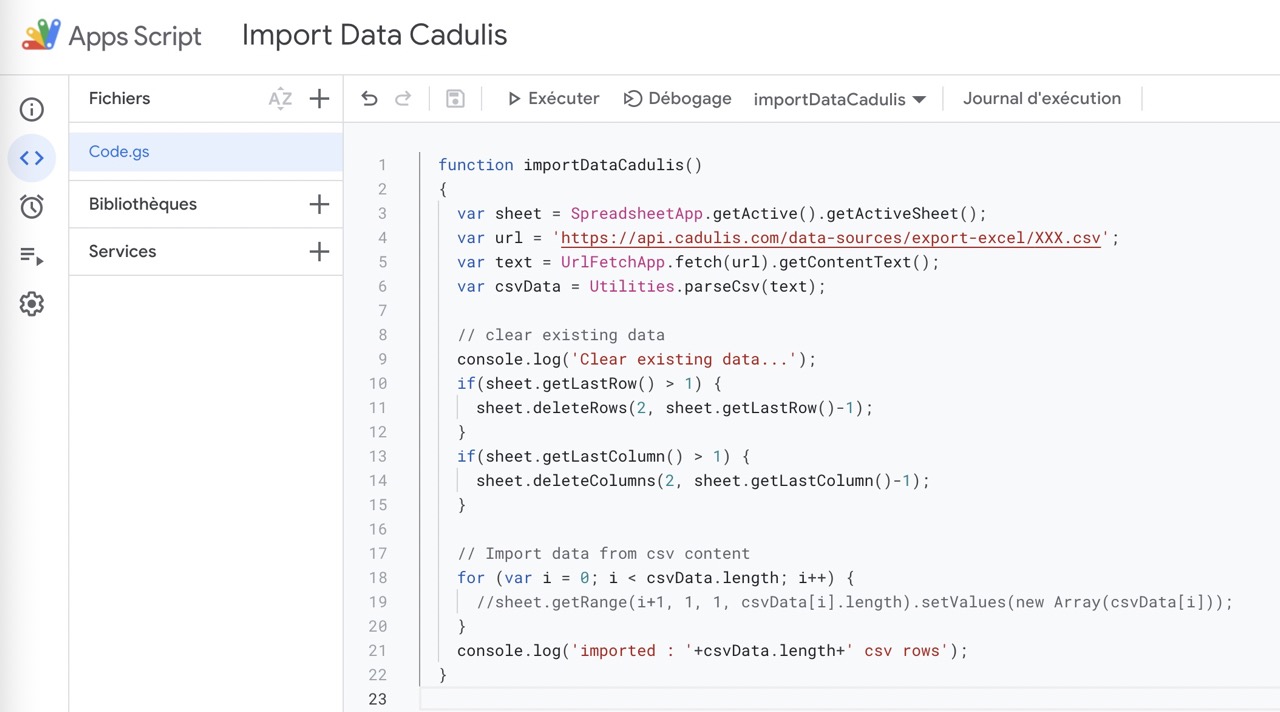Select the Code.gs file
1280x712 pixels.
tap(206, 152)
